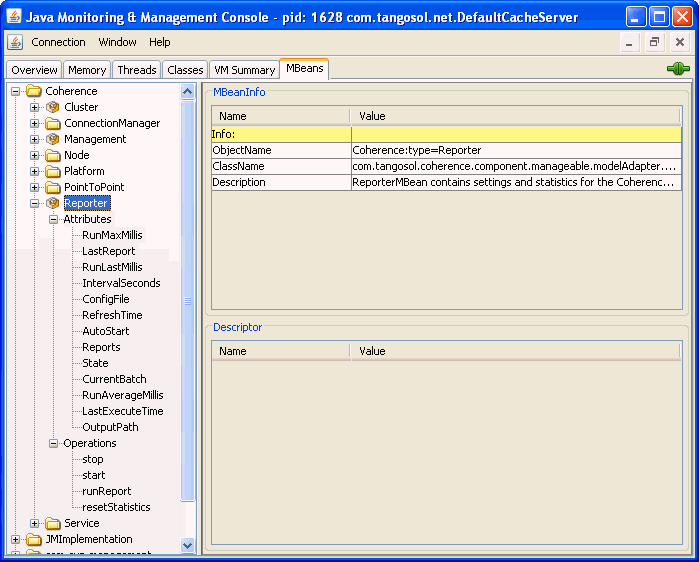
Task: Click the Node folder icon
Action: click(x=53, y=155)
